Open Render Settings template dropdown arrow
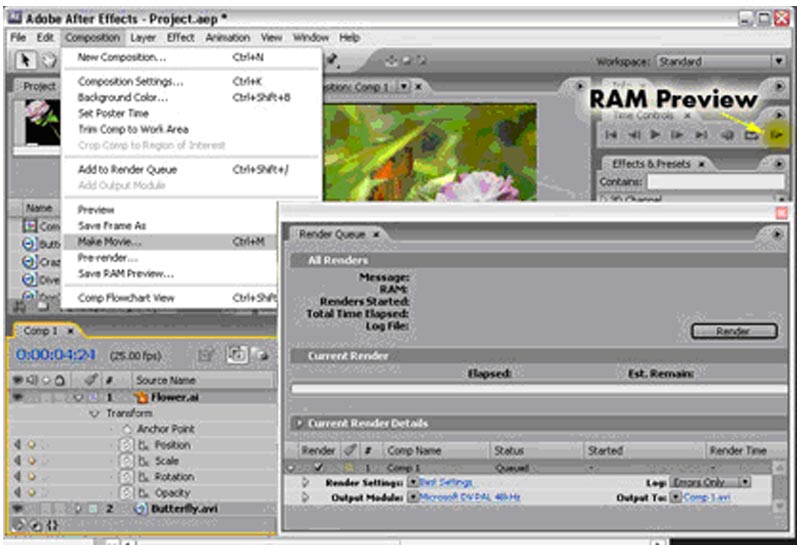 pos(412,482)
